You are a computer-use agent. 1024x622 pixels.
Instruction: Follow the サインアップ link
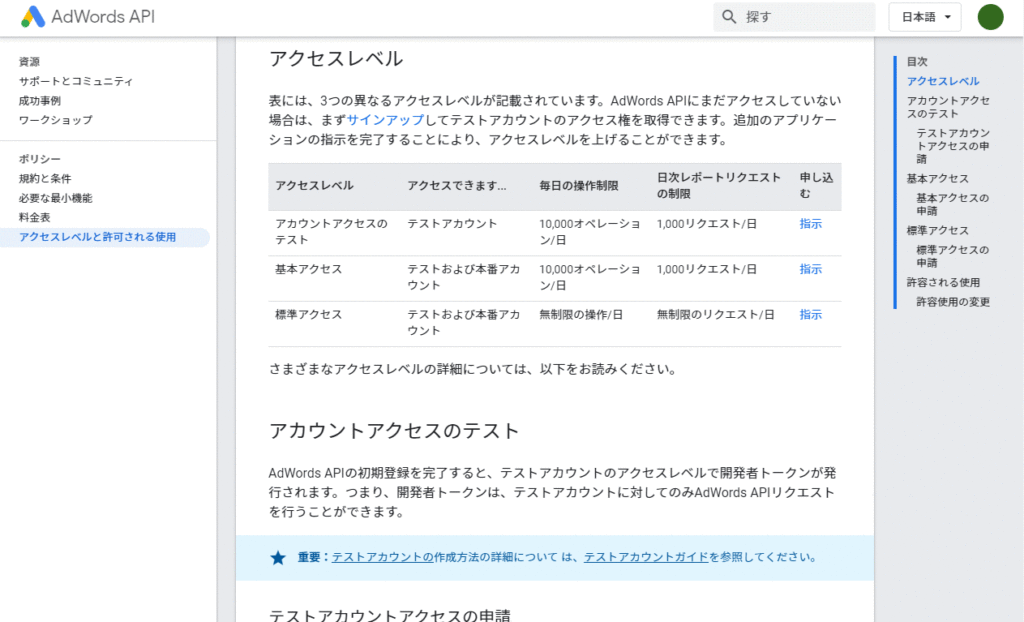click(385, 120)
